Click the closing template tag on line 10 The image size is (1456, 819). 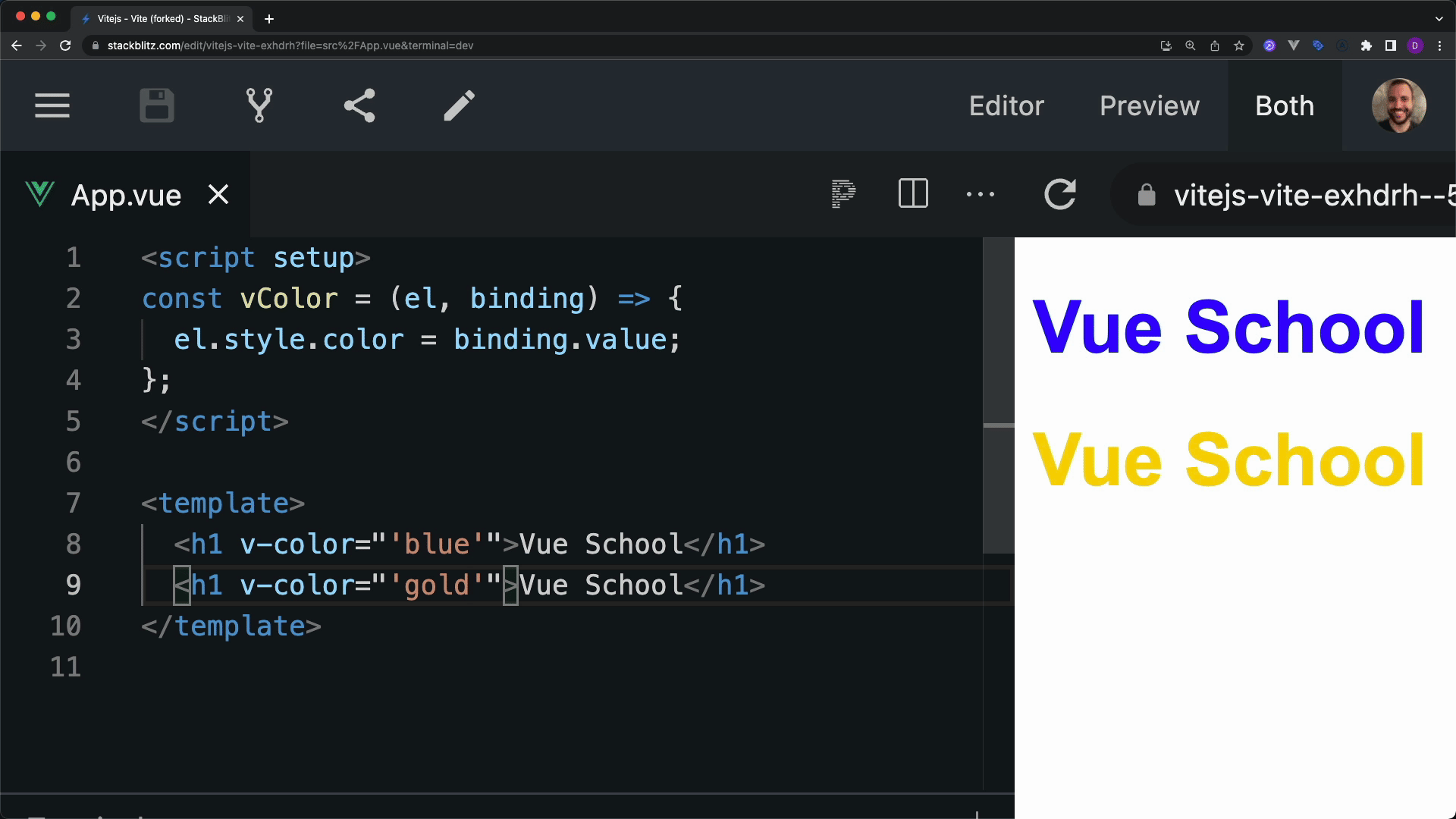pyautogui.click(x=231, y=626)
